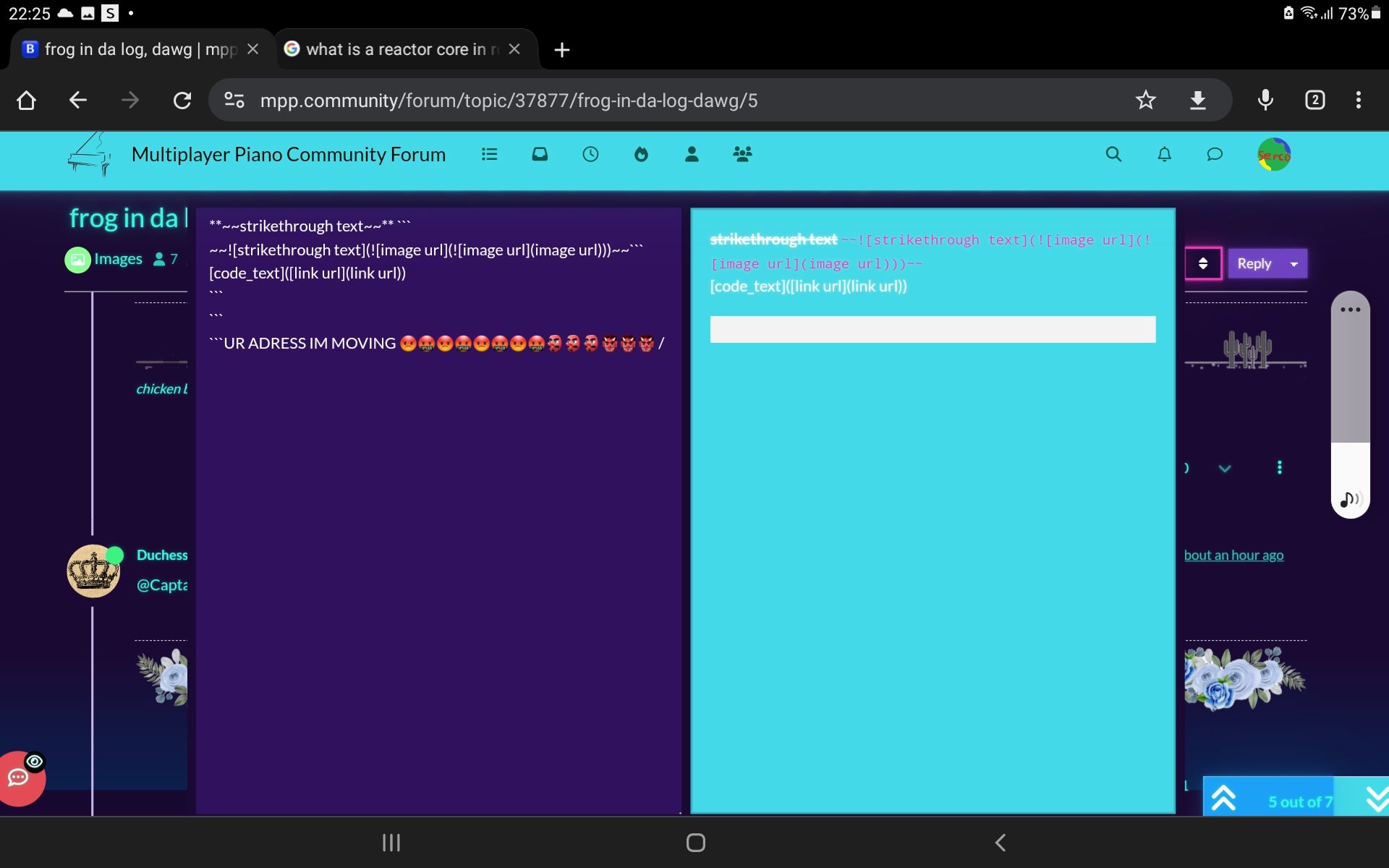Reply to the topic
The width and height of the screenshot is (1389, 868).
pos(1254,263)
